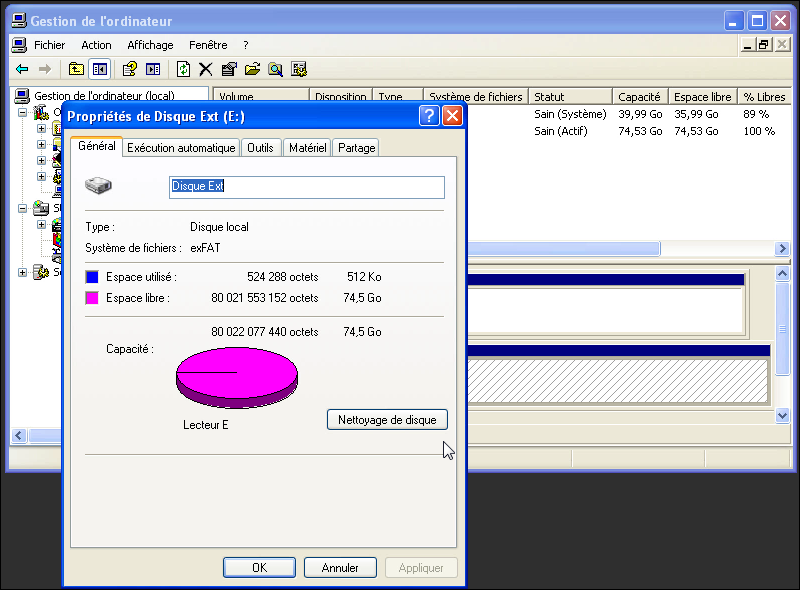Open the Affichage menu
The width and height of the screenshot is (800, 590).
[151, 45]
